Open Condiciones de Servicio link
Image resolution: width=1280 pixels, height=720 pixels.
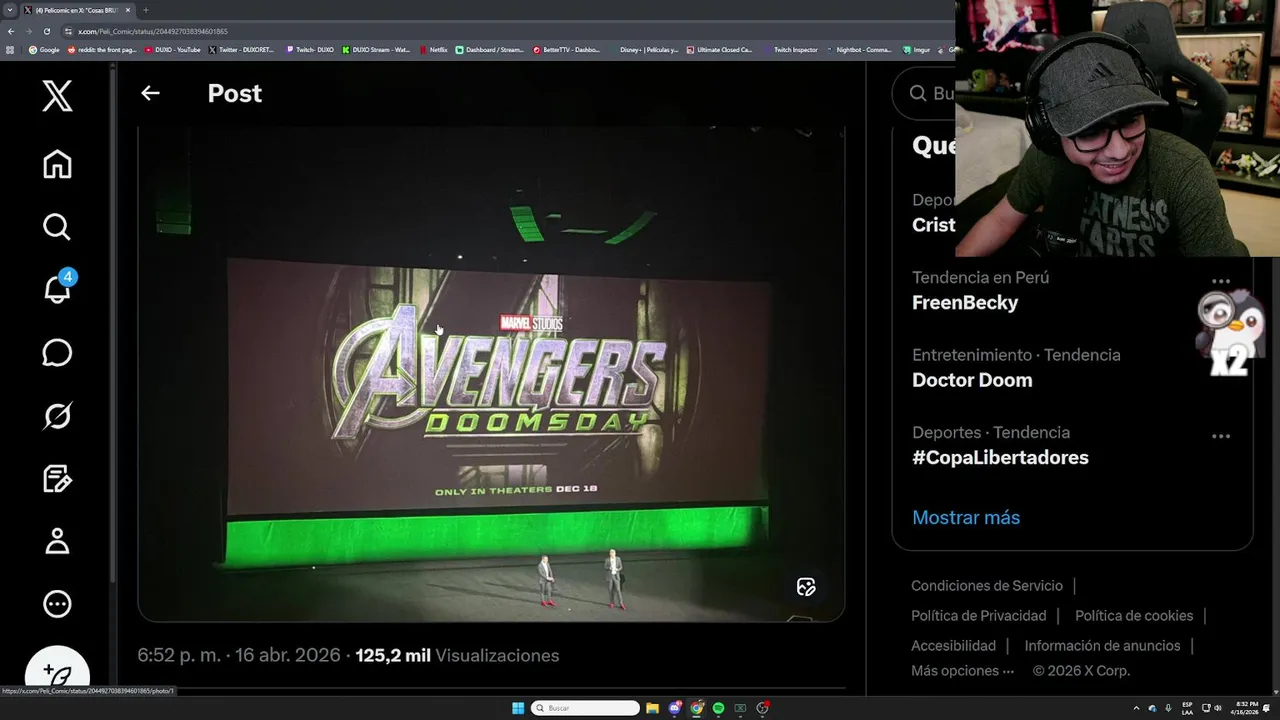pyautogui.click(x=987, y=586)
